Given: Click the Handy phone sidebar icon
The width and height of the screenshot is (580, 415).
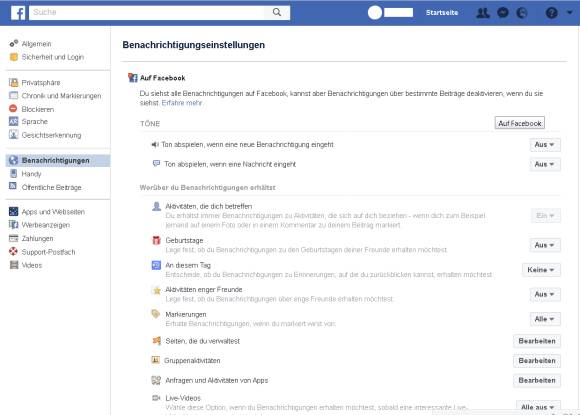Looking at the screenshot, I should coord(13,173).
